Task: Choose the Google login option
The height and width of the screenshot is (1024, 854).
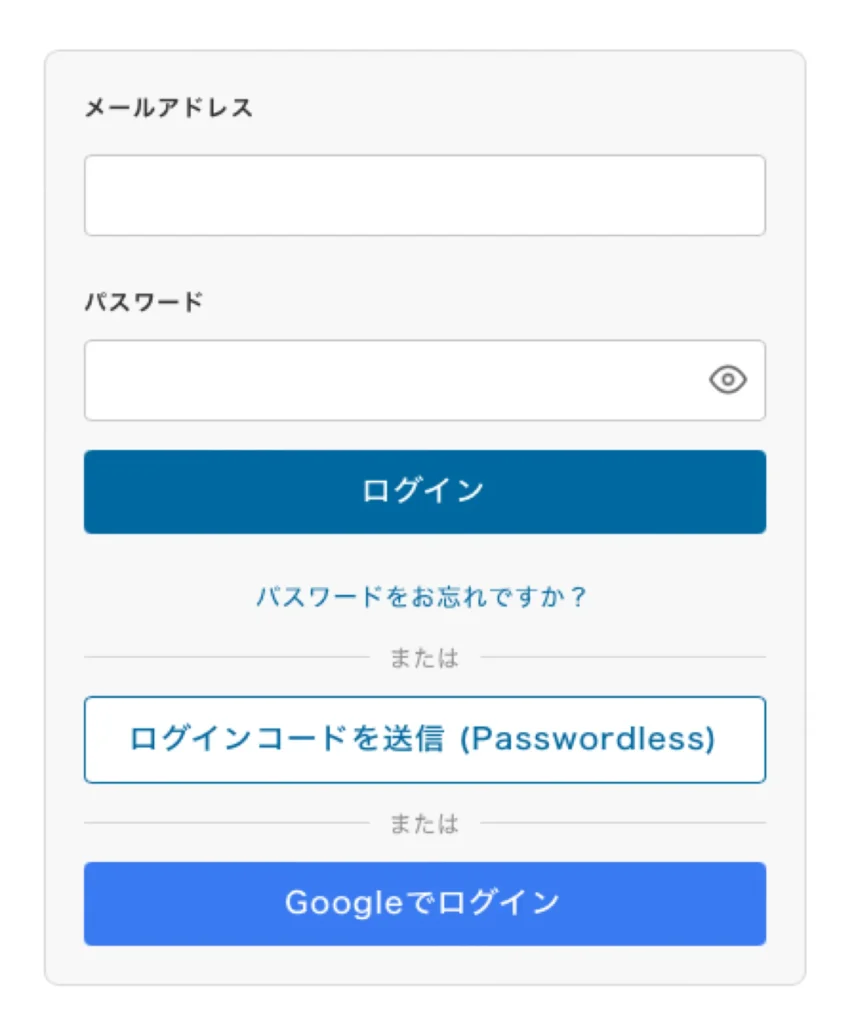Action: coord(424,903)
